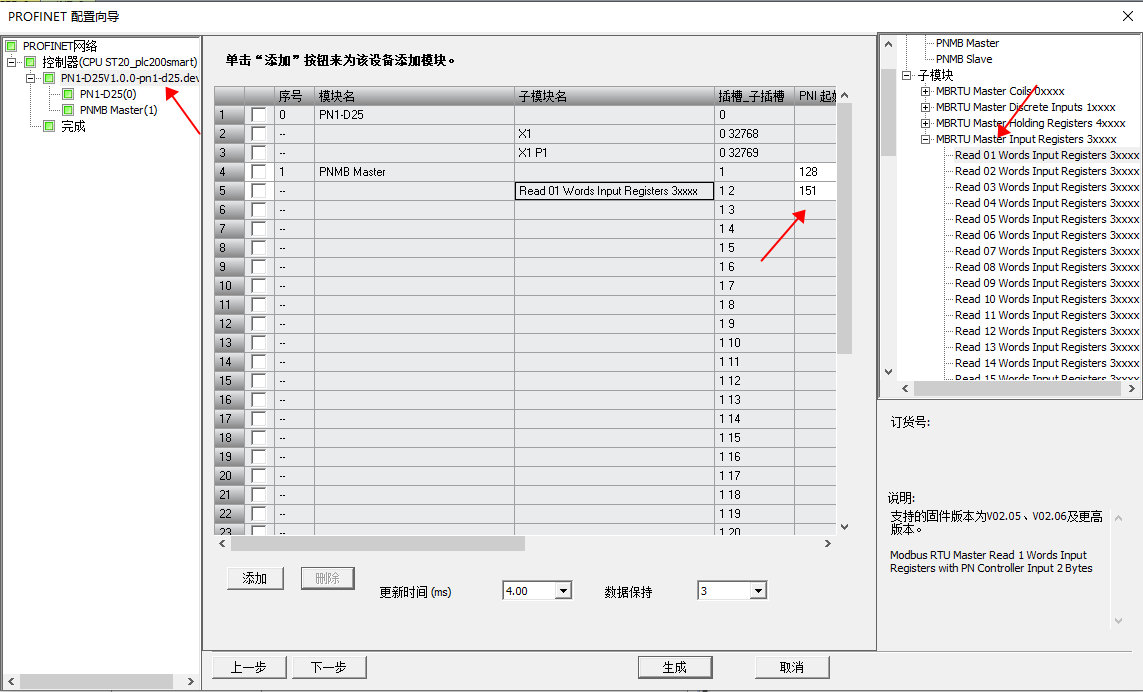1143x692 pixels.
Task: Open the 数据保持 dropdown
Action: [760, 590]
